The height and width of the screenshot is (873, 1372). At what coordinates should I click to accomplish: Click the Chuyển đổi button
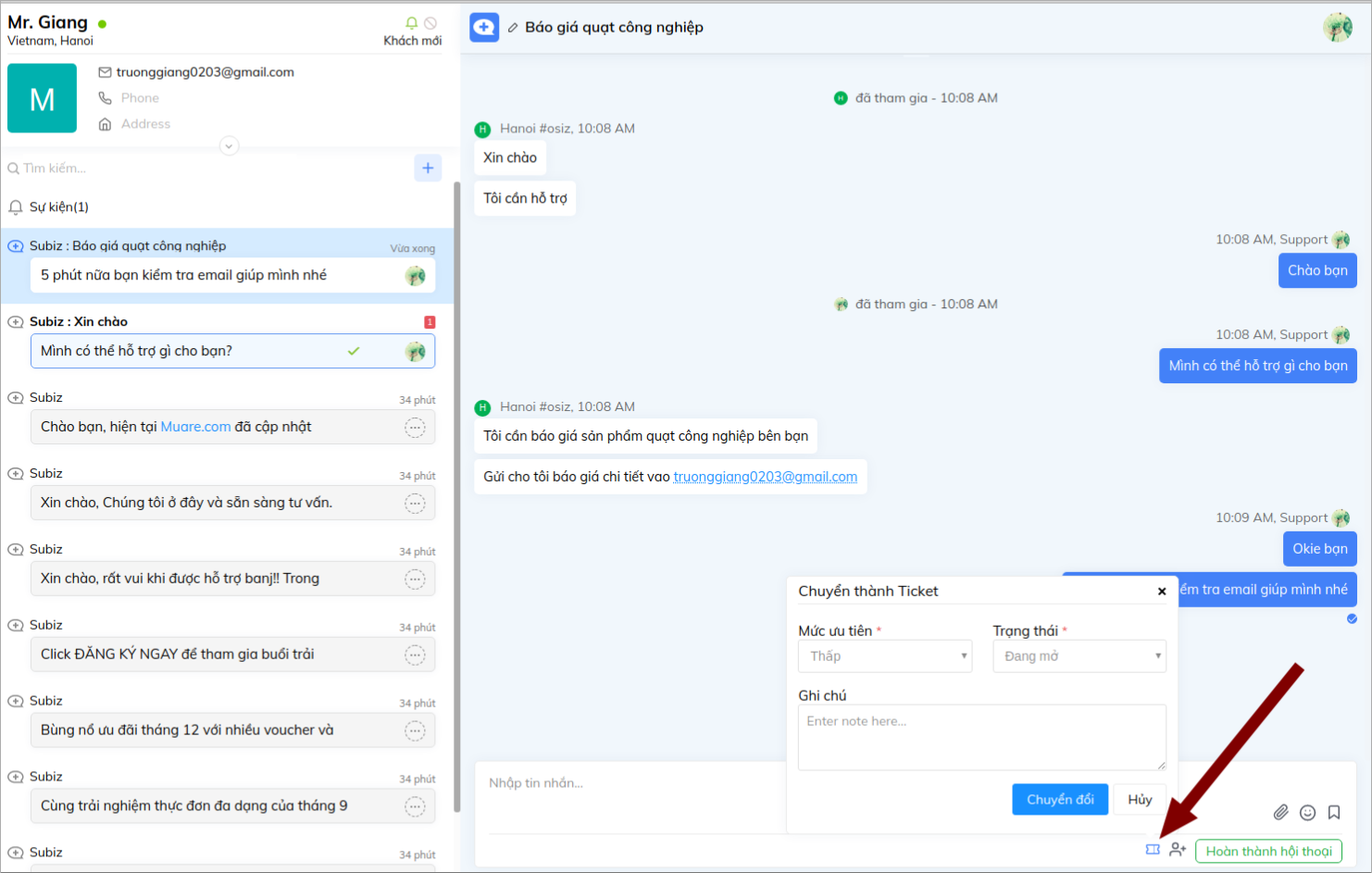pyautogui.click(x=1059, y=800)
